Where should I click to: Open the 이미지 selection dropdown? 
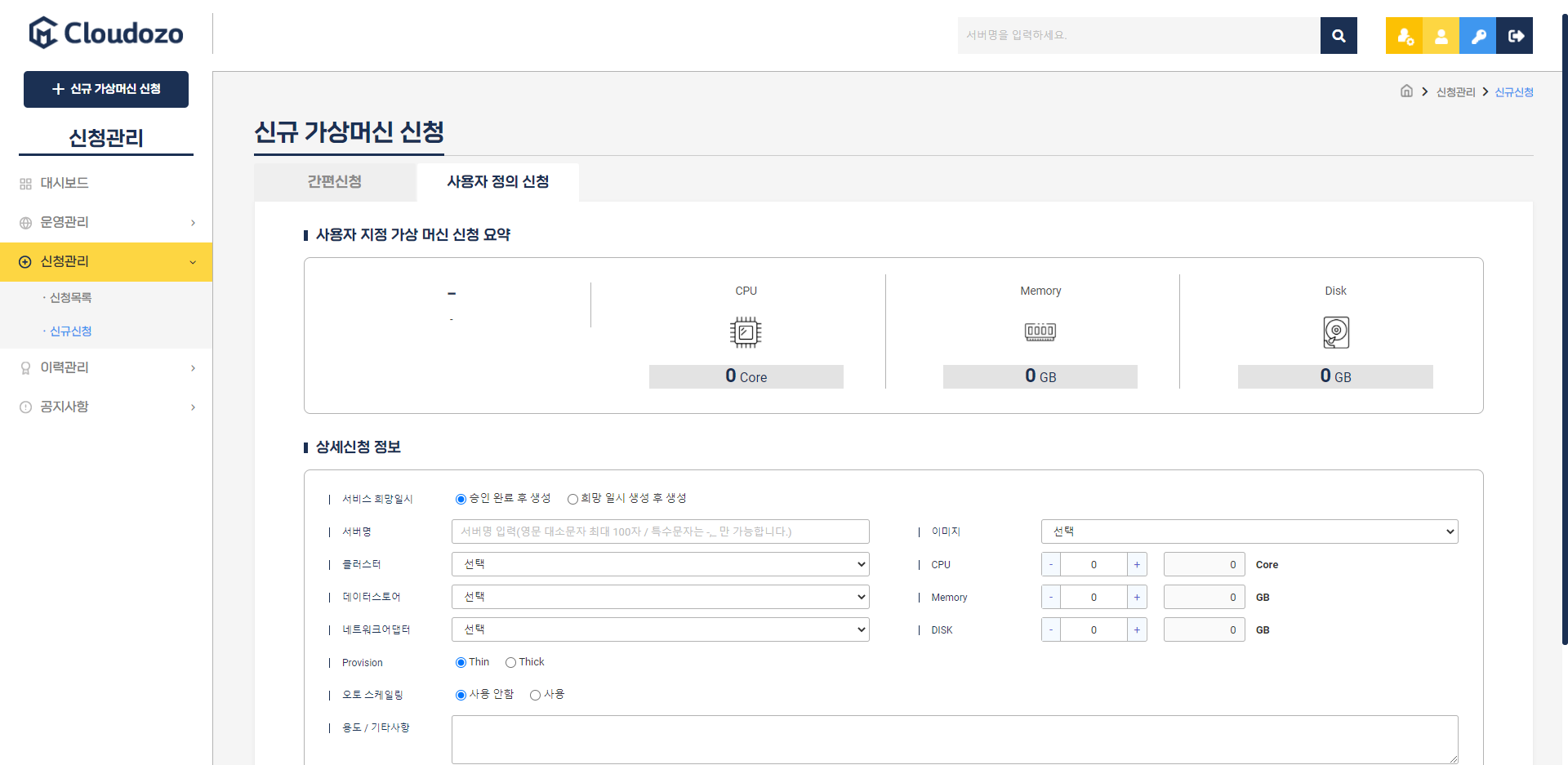[x=1249, y=531]
